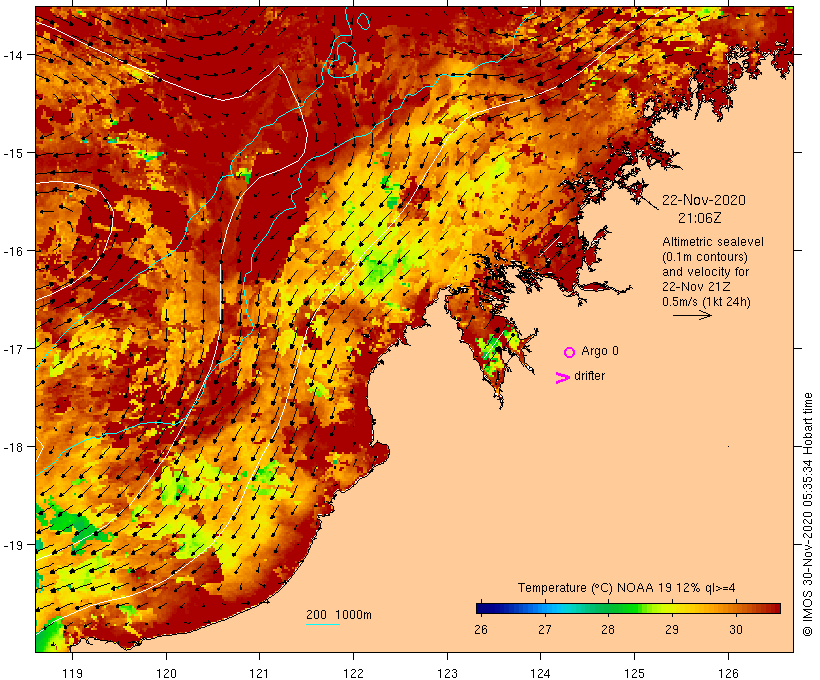Screen dimensions: 820x680
Task: Click the cyan 200m depth legend line
Action: click(323, 624)
